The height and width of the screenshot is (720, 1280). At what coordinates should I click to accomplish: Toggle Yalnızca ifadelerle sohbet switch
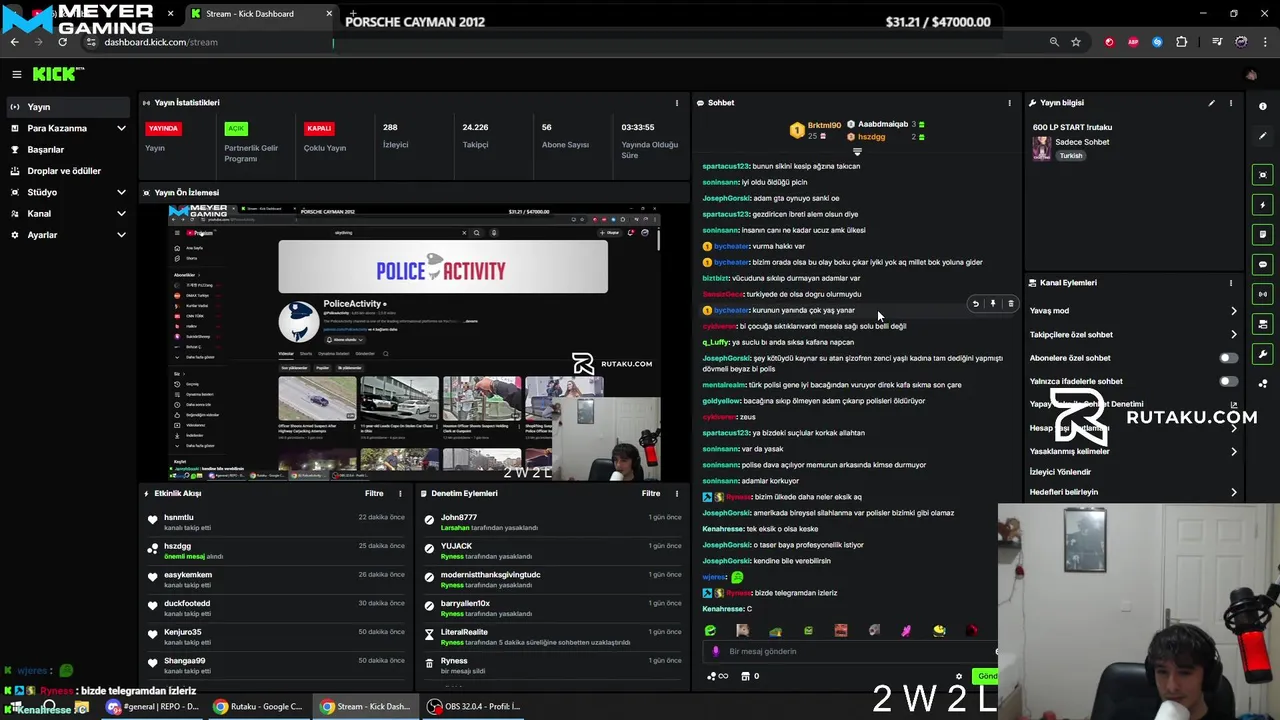pyautogui.click(x=1228, y=381)
